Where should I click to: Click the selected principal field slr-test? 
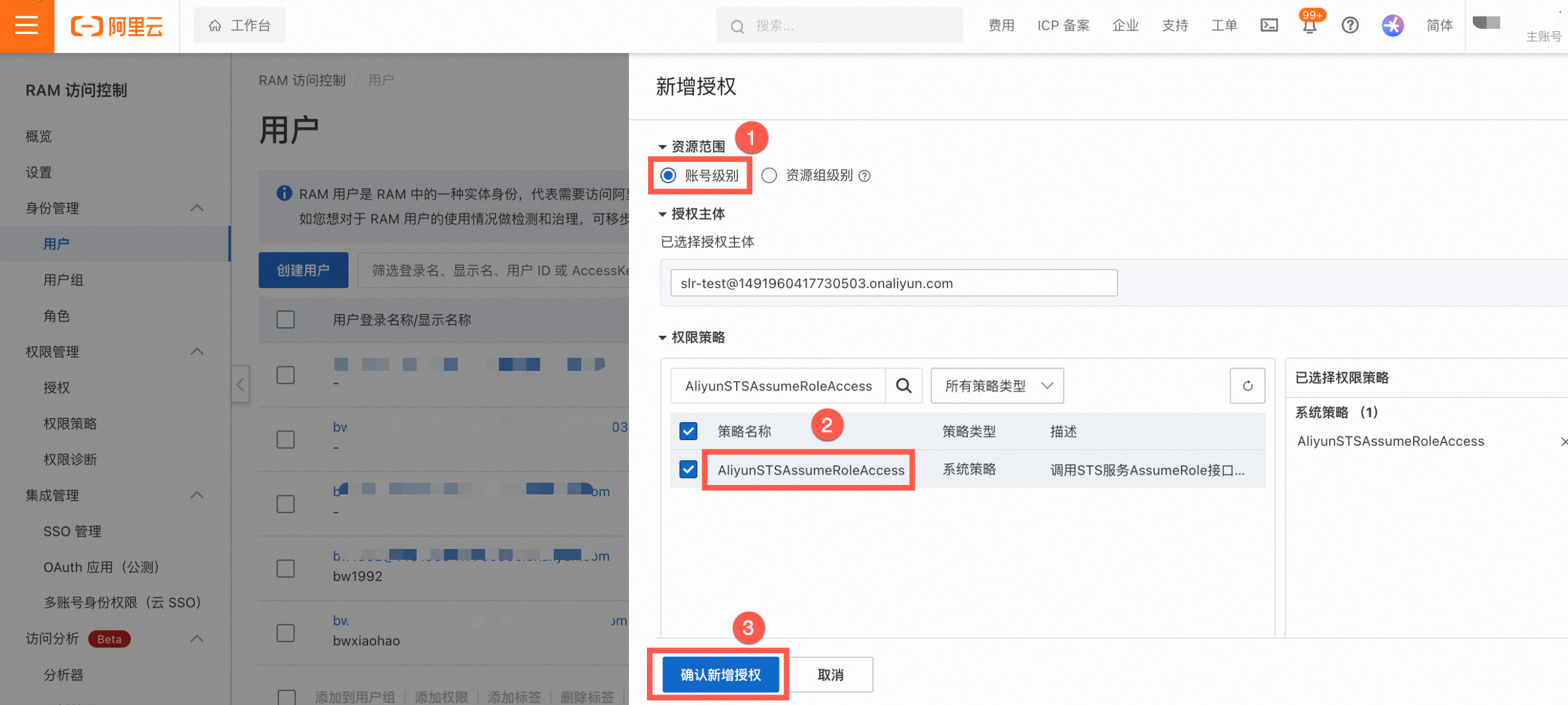click(893, 283)
